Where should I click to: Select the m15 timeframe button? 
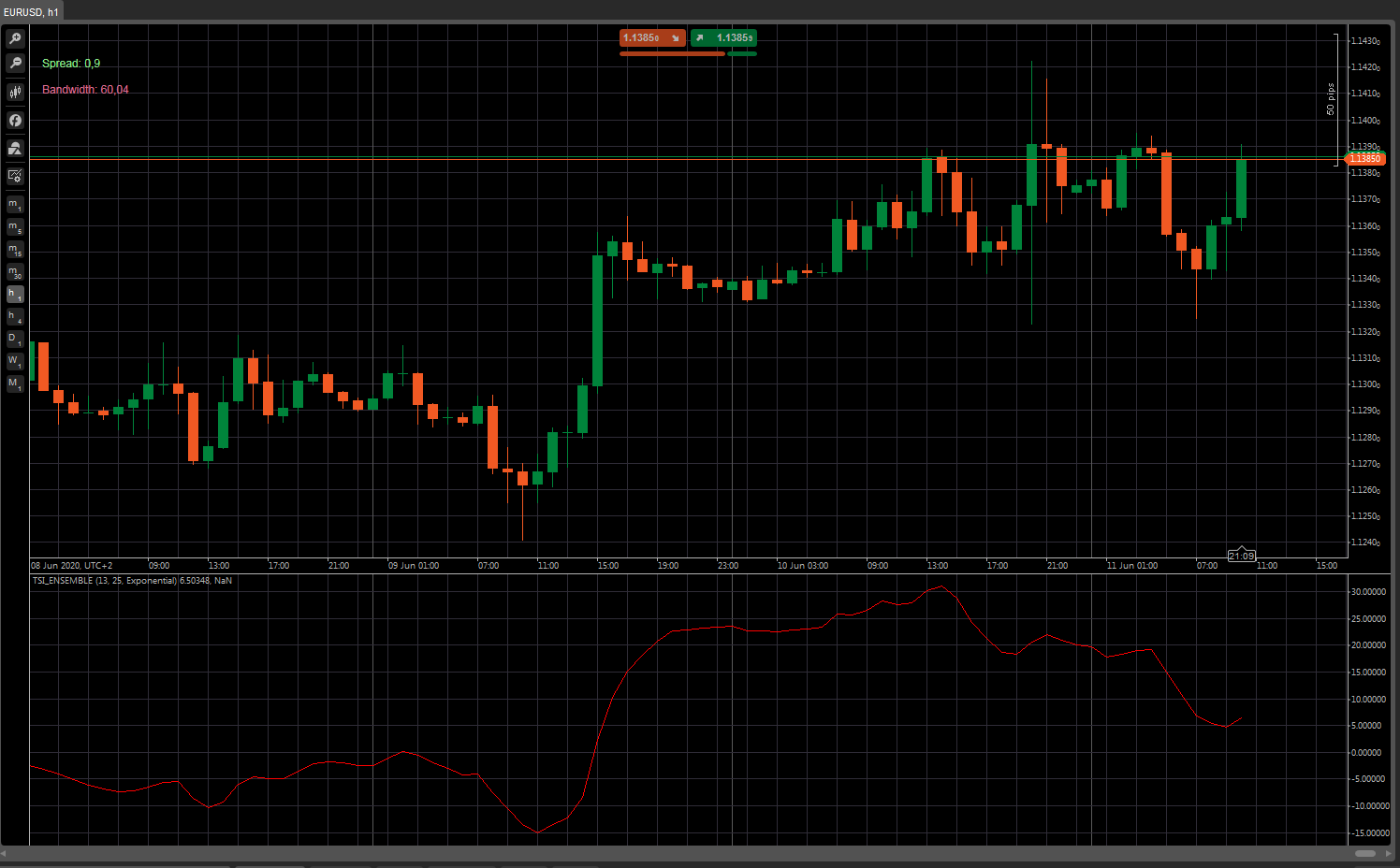tap(15, 249)
